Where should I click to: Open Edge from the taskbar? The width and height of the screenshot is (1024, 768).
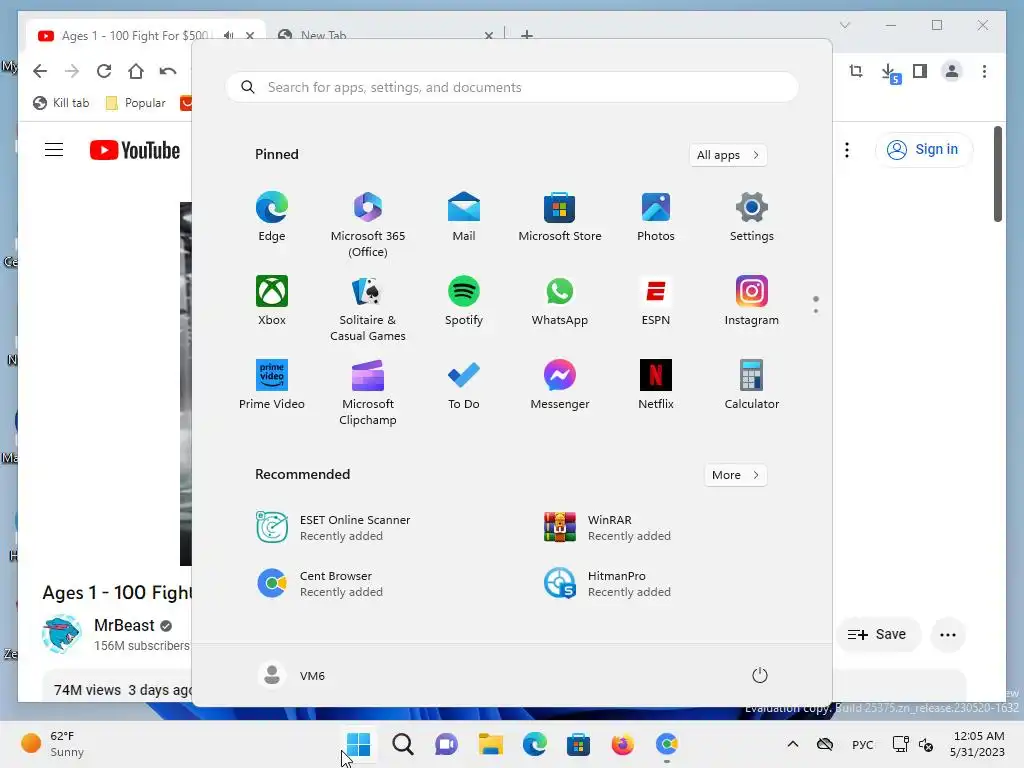[x=534, y=744]
